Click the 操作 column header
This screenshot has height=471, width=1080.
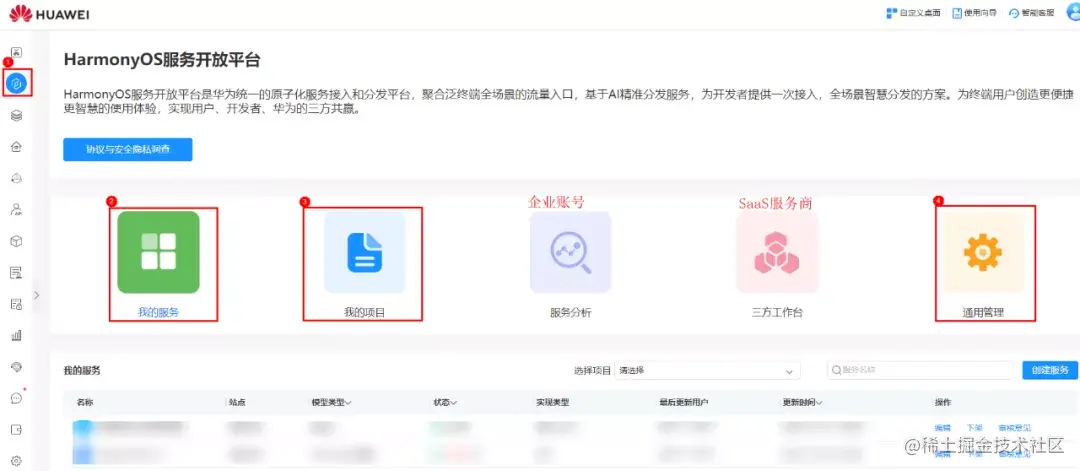[943, 403]
